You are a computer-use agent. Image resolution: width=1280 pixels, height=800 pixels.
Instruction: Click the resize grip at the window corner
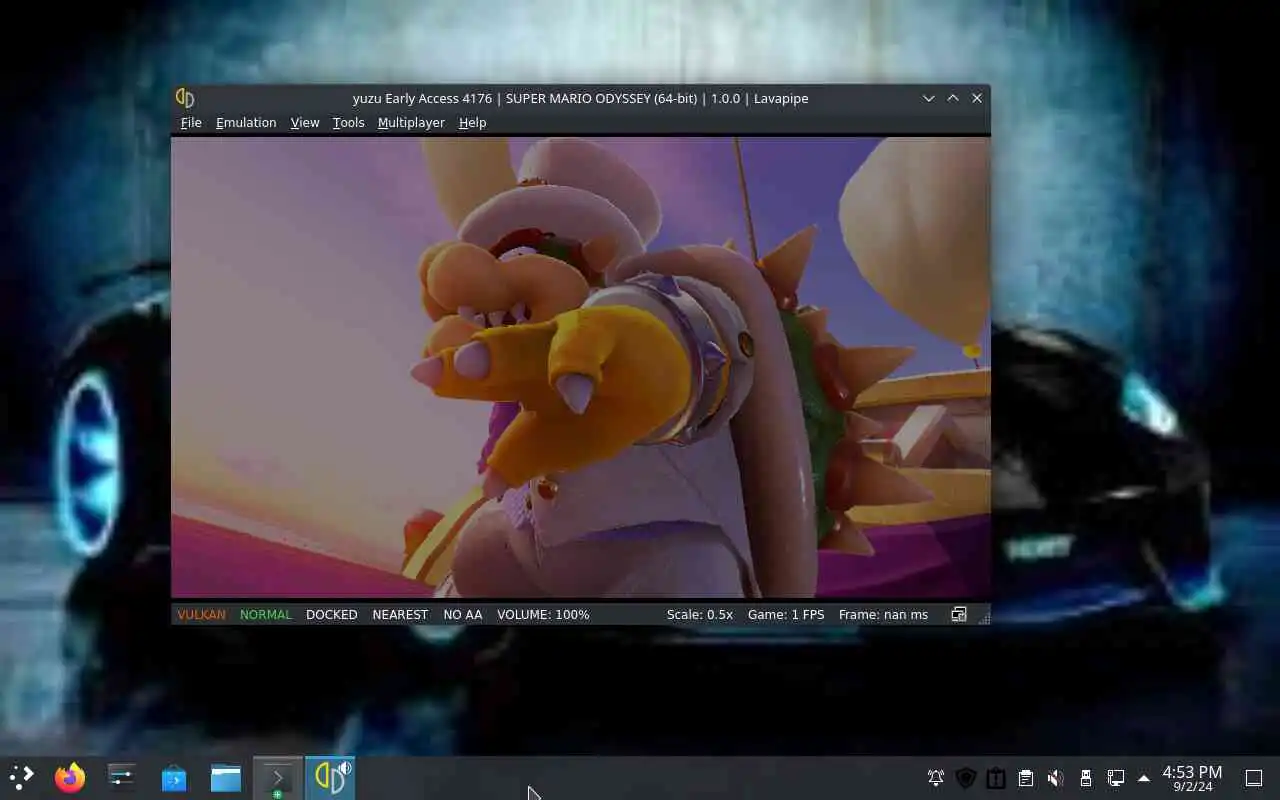(984, 618)
